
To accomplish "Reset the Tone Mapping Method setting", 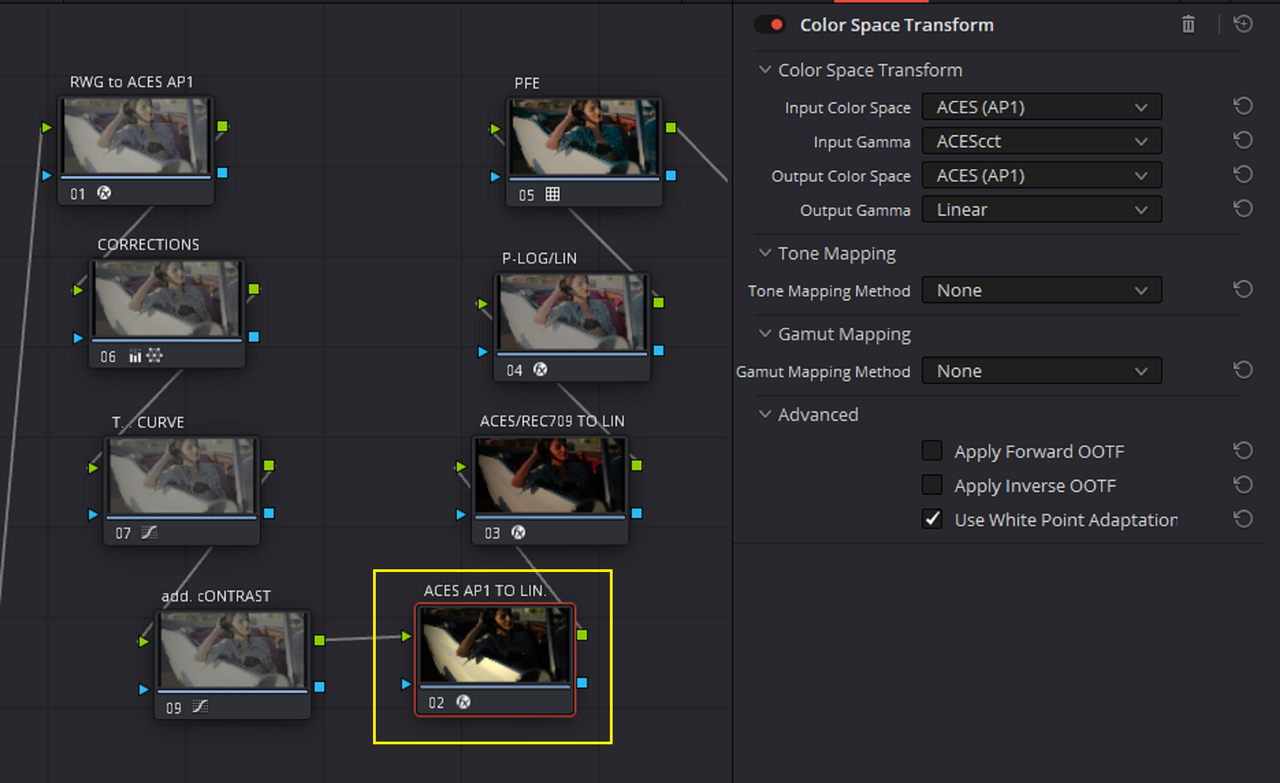I will tap(1243, 289).
